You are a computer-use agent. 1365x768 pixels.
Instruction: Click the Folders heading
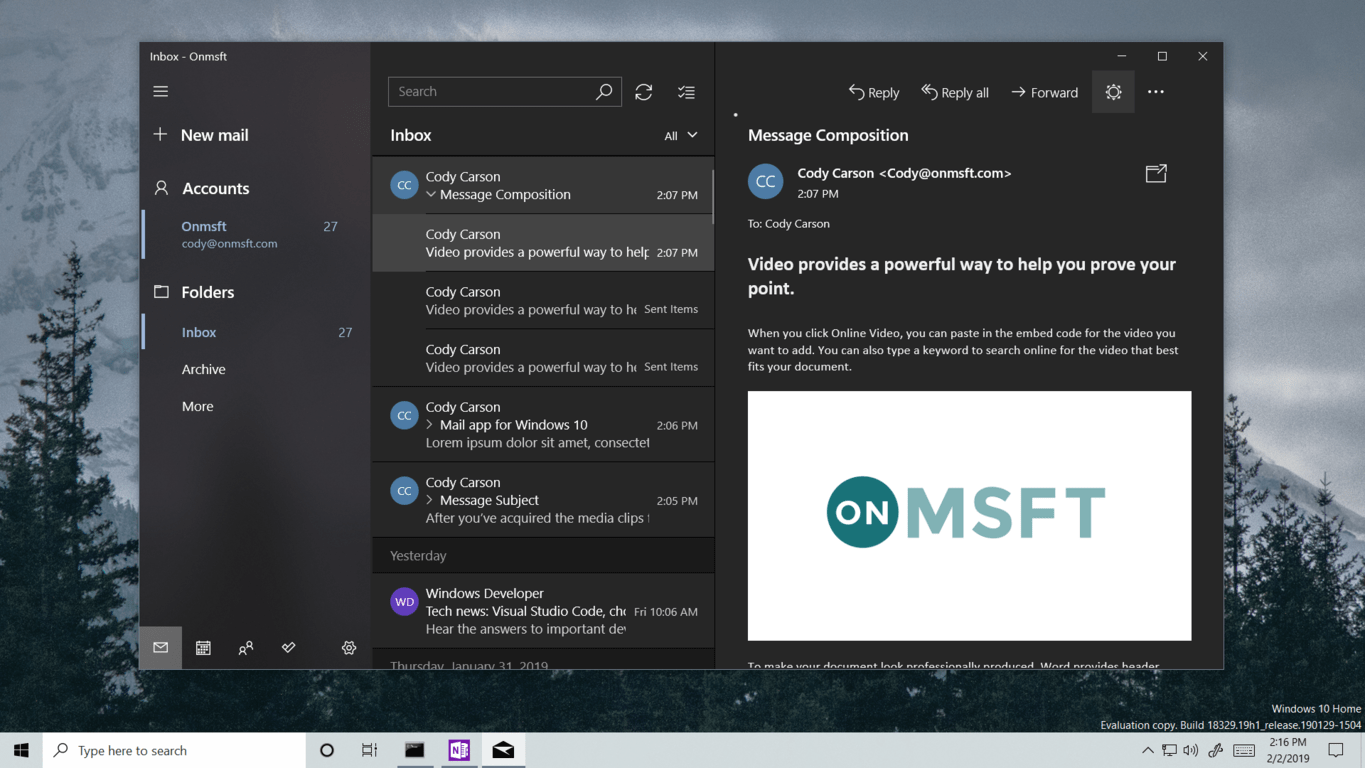[208, 292]
